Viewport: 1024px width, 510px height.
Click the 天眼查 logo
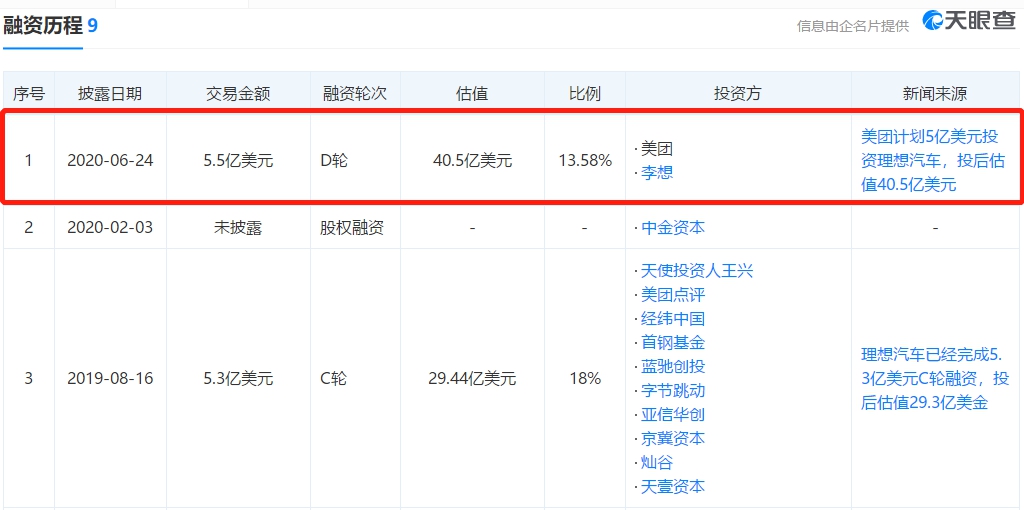point(968,21)
